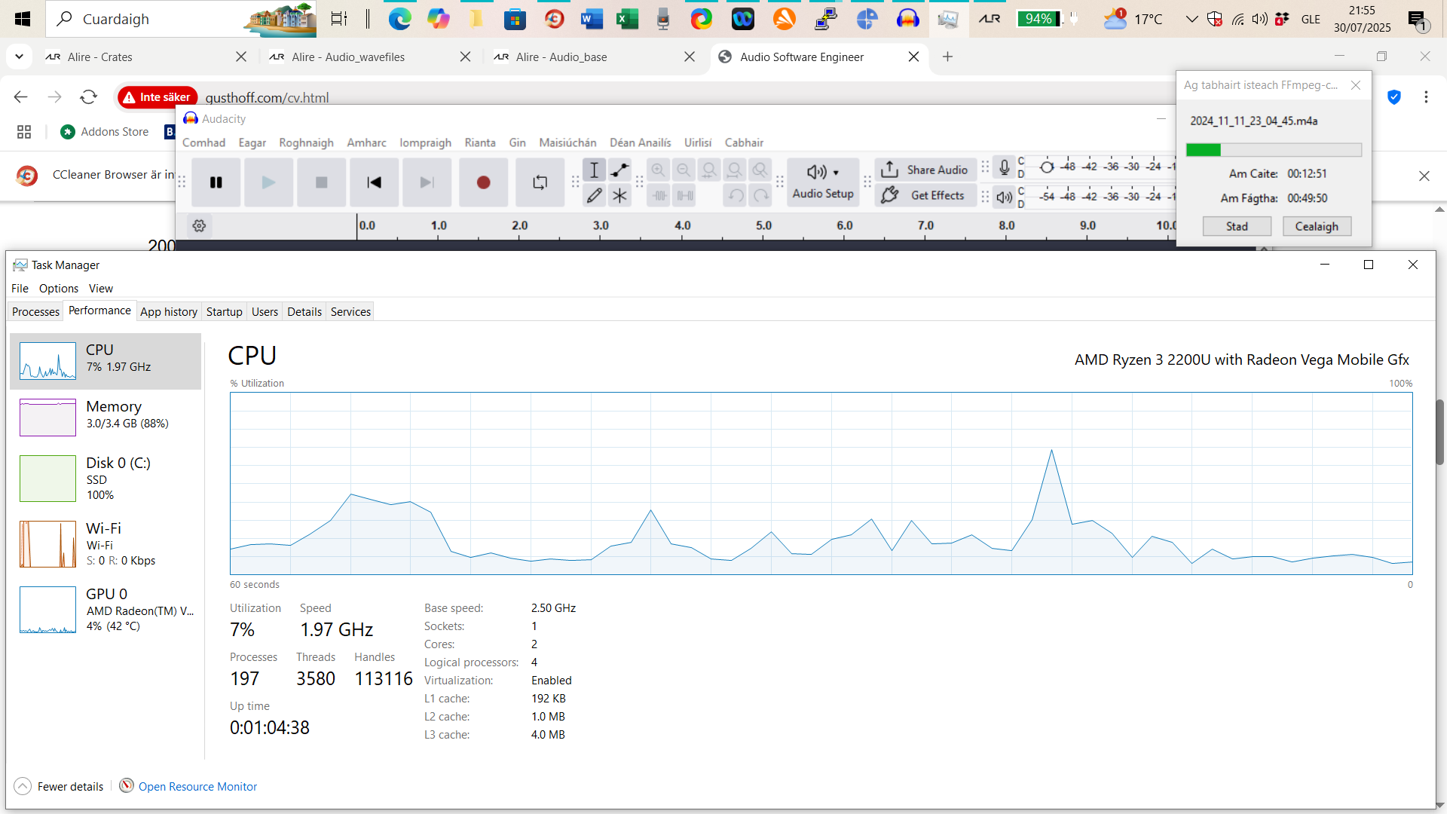Image resolution: width=1456 pixels, height=820 pixels.
Task: Activate the Draw tool (pencil)
Action: 595,195
